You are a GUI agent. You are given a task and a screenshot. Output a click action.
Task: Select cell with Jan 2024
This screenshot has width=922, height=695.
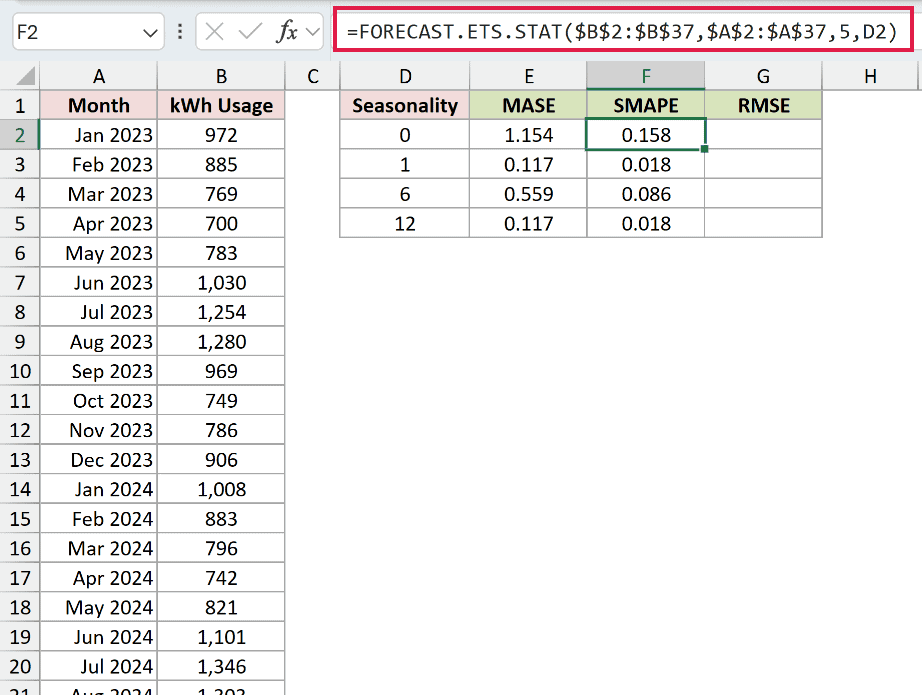(x=99, y=490)
